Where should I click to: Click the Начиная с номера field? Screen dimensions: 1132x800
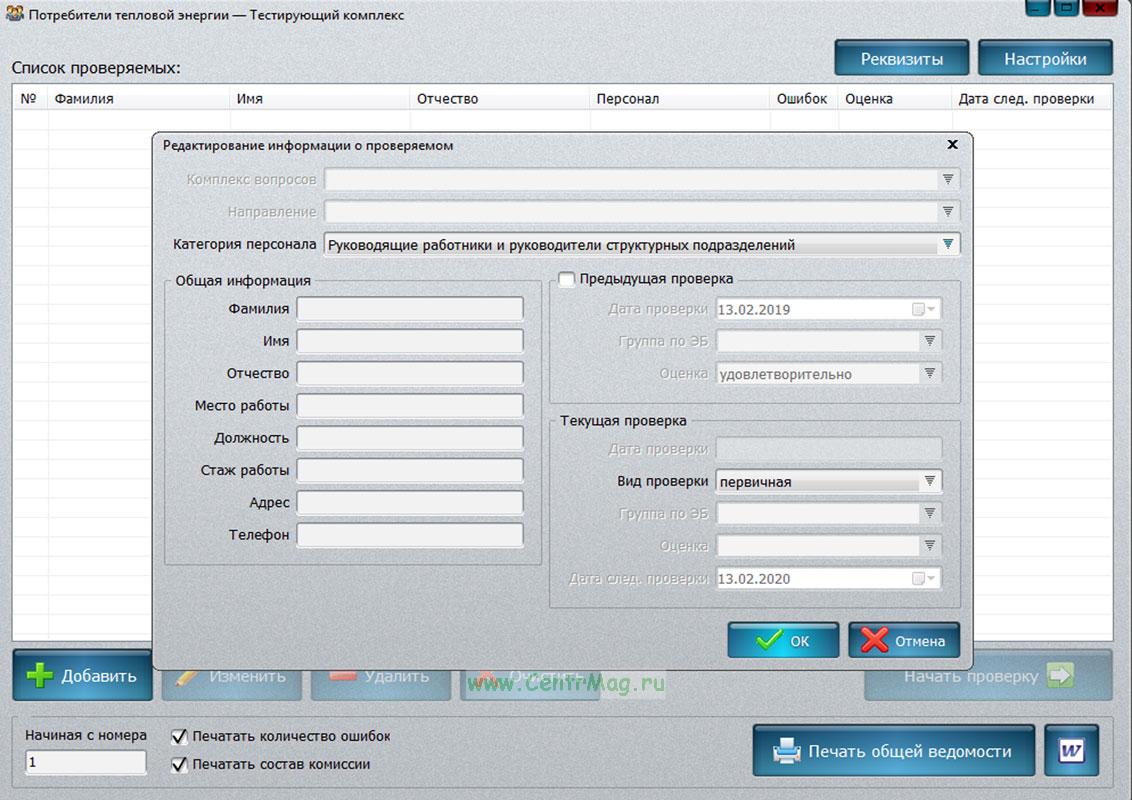[x=86, y=762]
